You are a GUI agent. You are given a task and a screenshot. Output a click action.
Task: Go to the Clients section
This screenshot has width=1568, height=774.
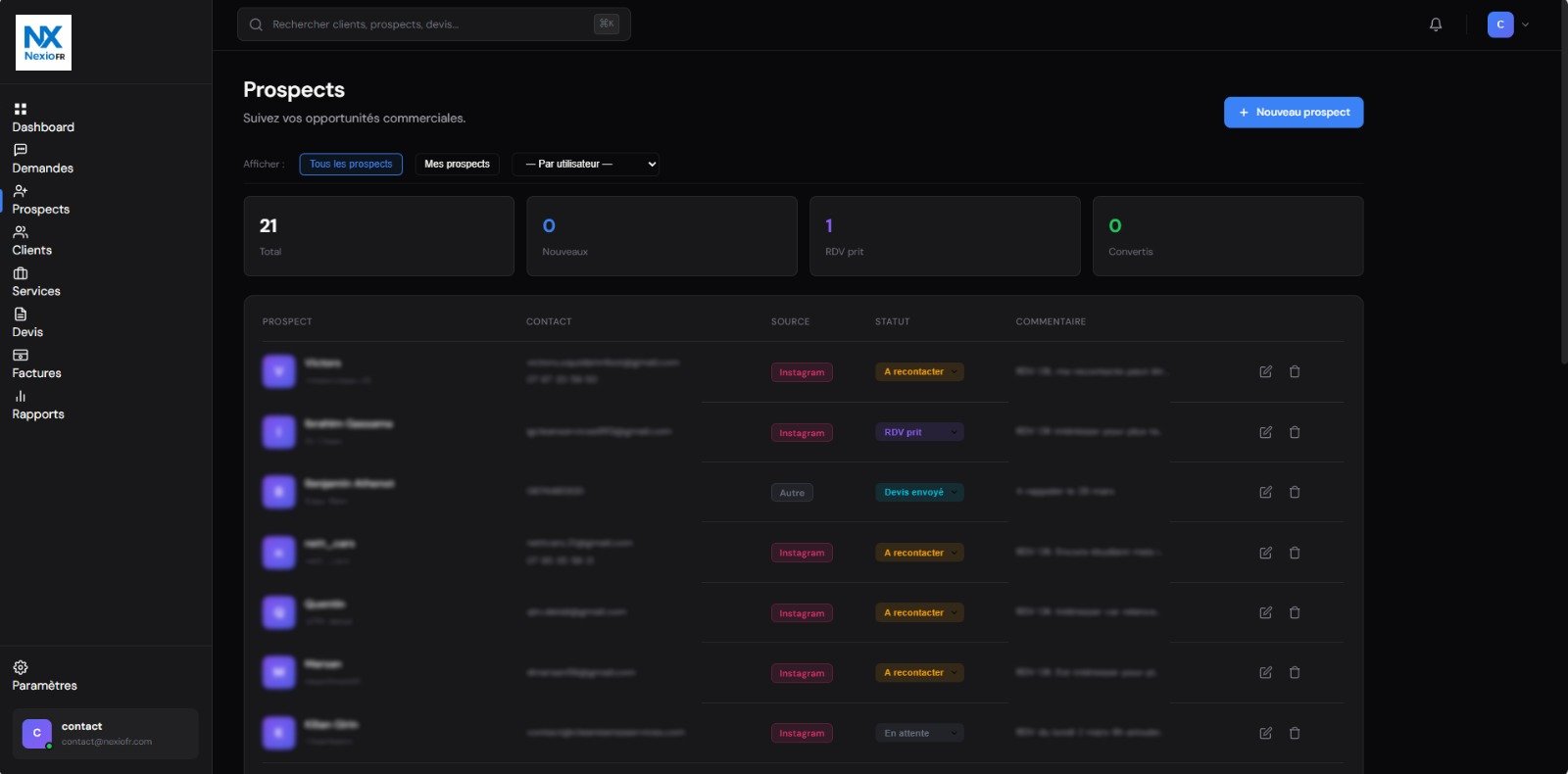(31, 241)
